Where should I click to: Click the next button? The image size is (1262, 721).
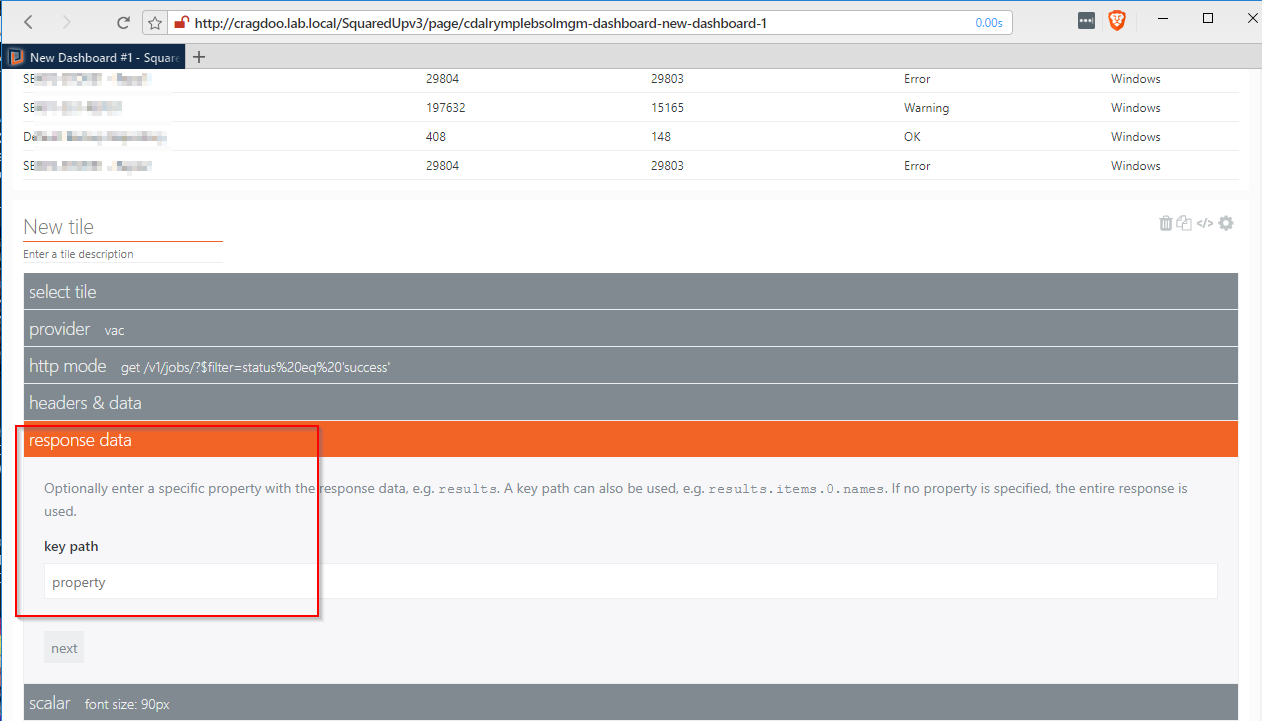[64, 648]
